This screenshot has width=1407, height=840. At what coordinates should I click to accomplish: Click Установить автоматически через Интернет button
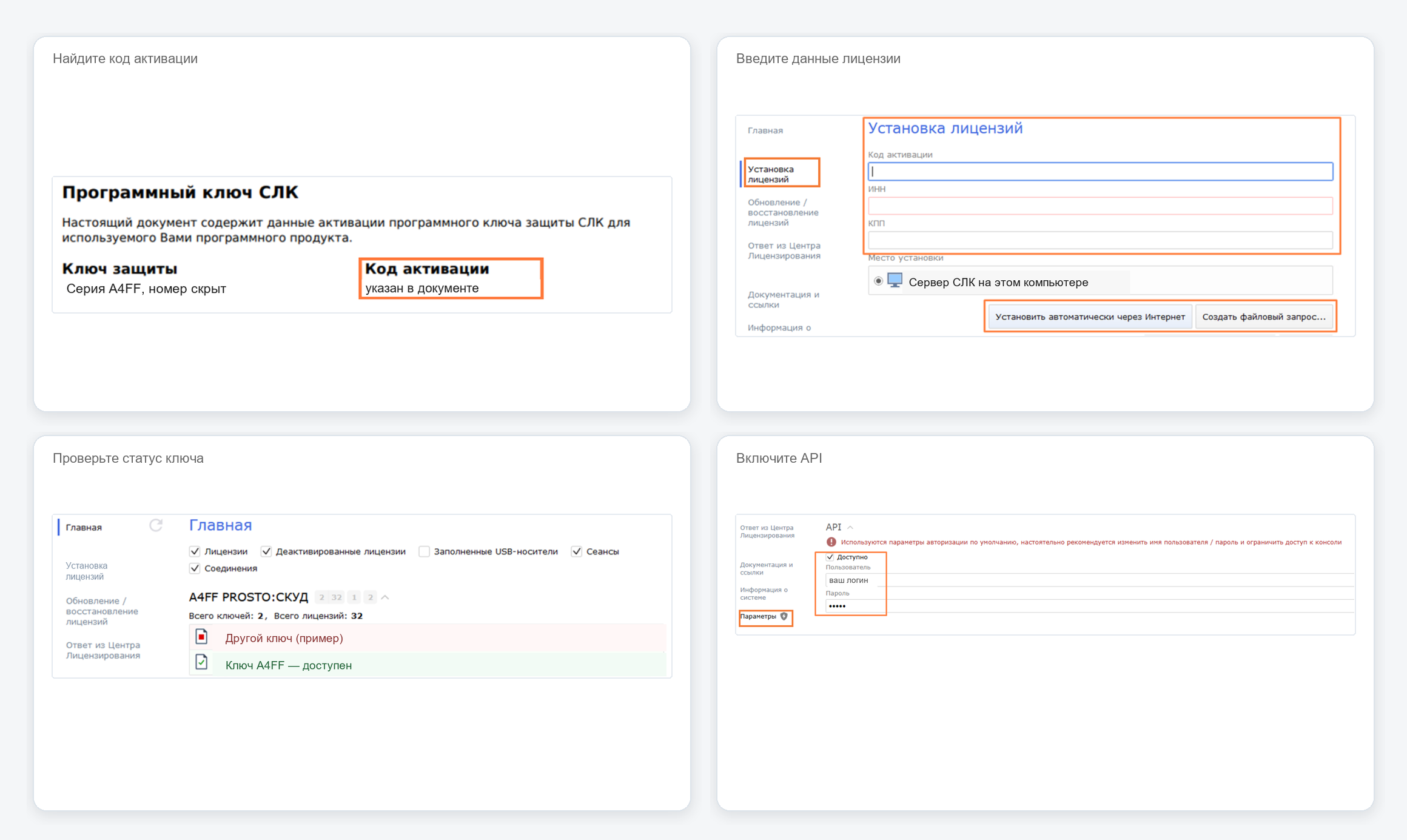point(1090,317)
